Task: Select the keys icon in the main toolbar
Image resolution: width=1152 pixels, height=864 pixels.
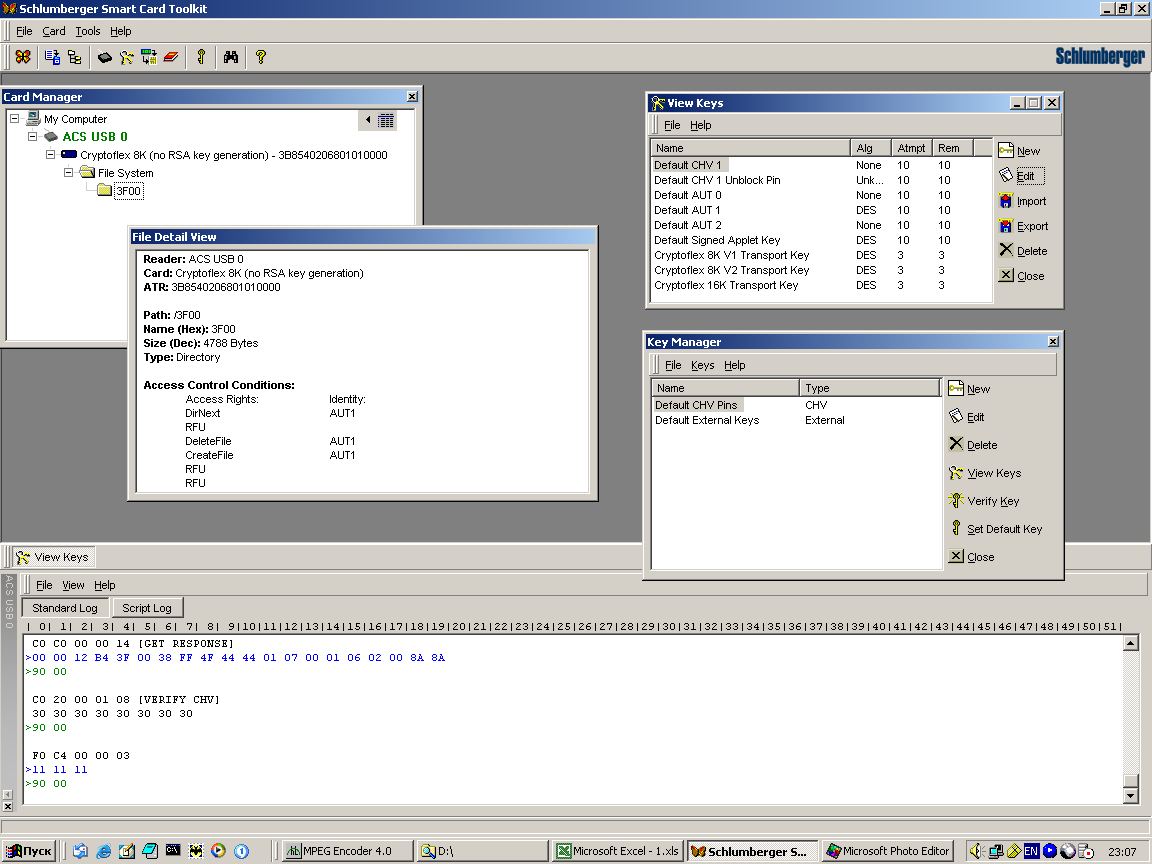Action: [127, 57]
